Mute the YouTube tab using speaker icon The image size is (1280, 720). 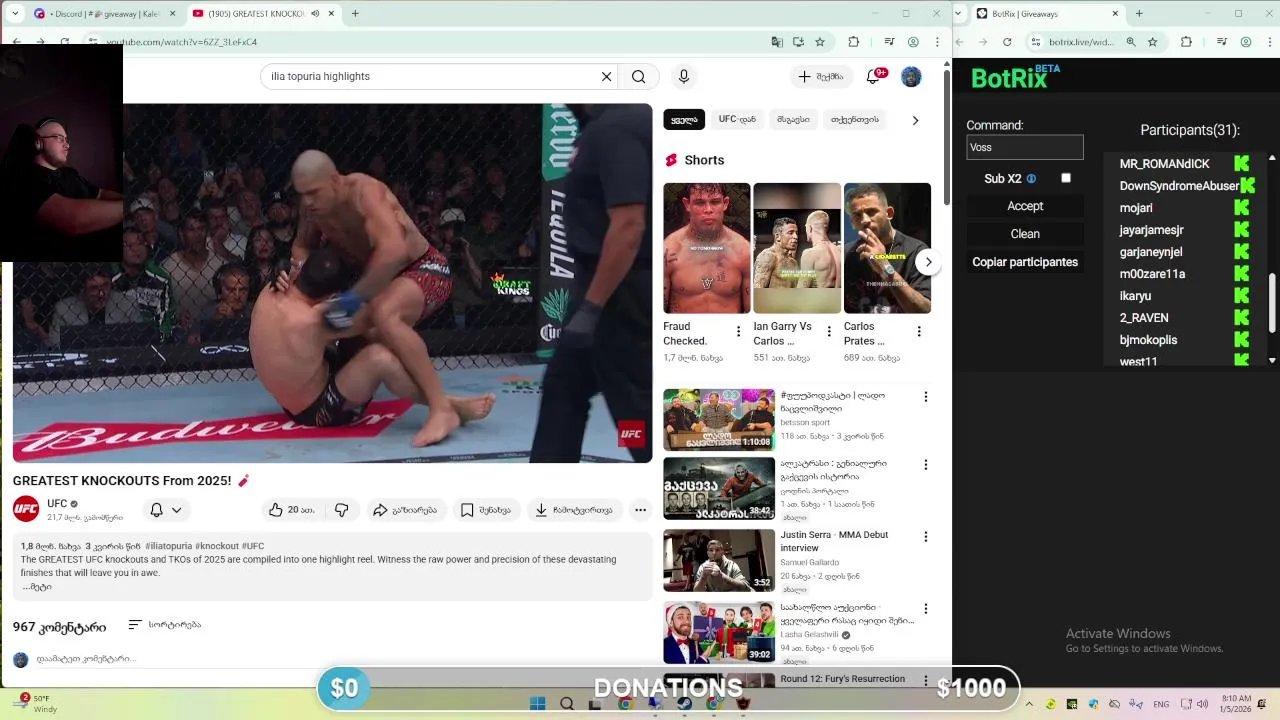[x=315, y=14]
